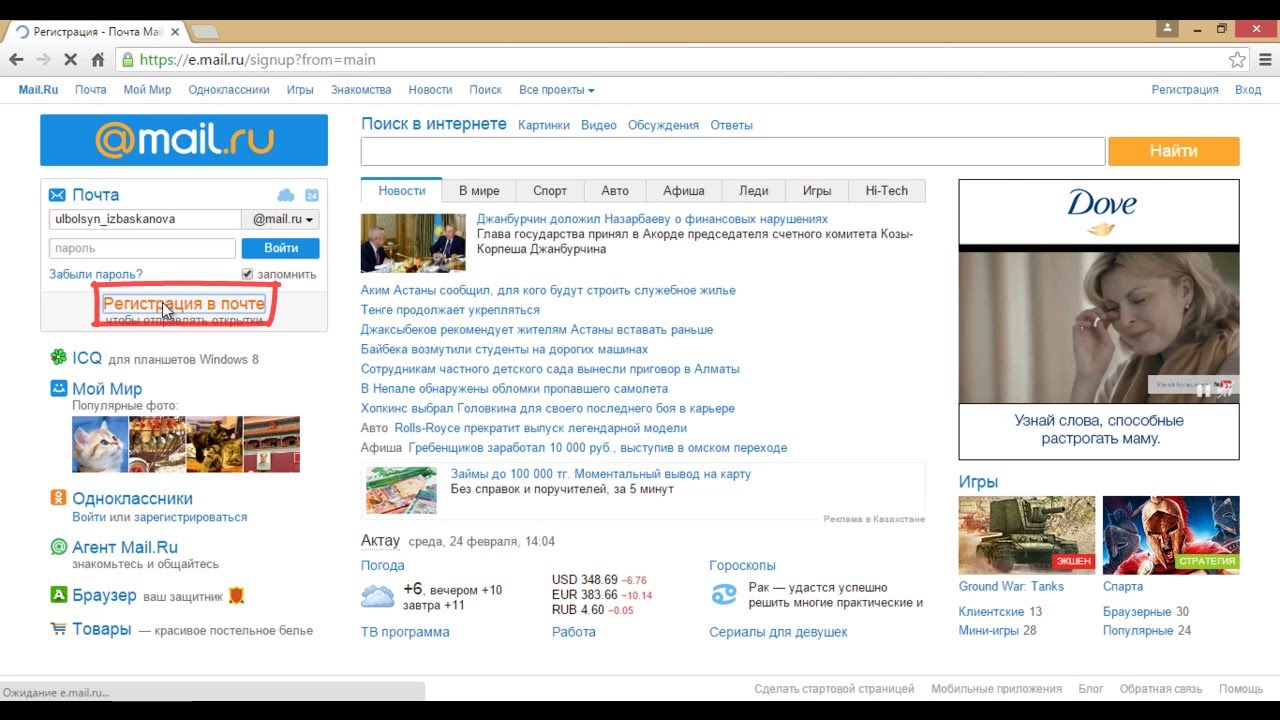Click the Мой Мир smiley icon
The height and width of the screenshot is (720, 1280).
[59, 388]
